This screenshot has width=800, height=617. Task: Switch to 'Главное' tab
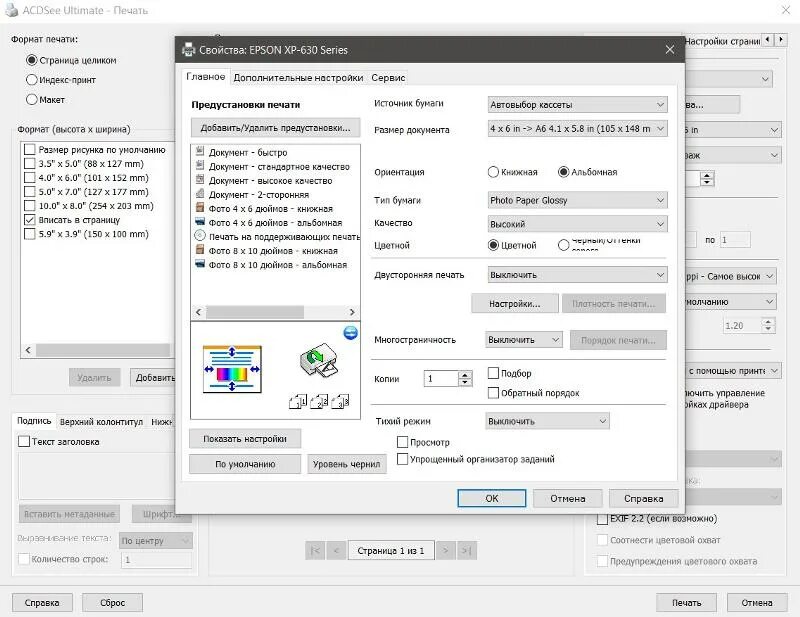206,77
